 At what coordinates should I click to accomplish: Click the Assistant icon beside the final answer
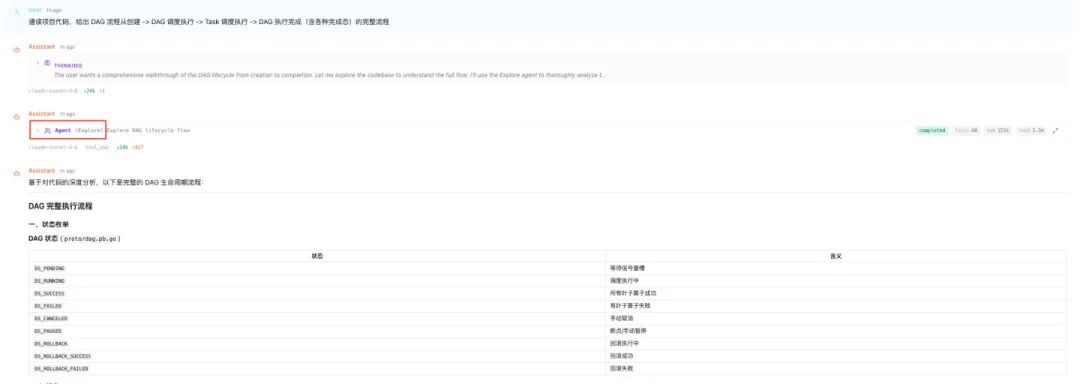[17, 173]
